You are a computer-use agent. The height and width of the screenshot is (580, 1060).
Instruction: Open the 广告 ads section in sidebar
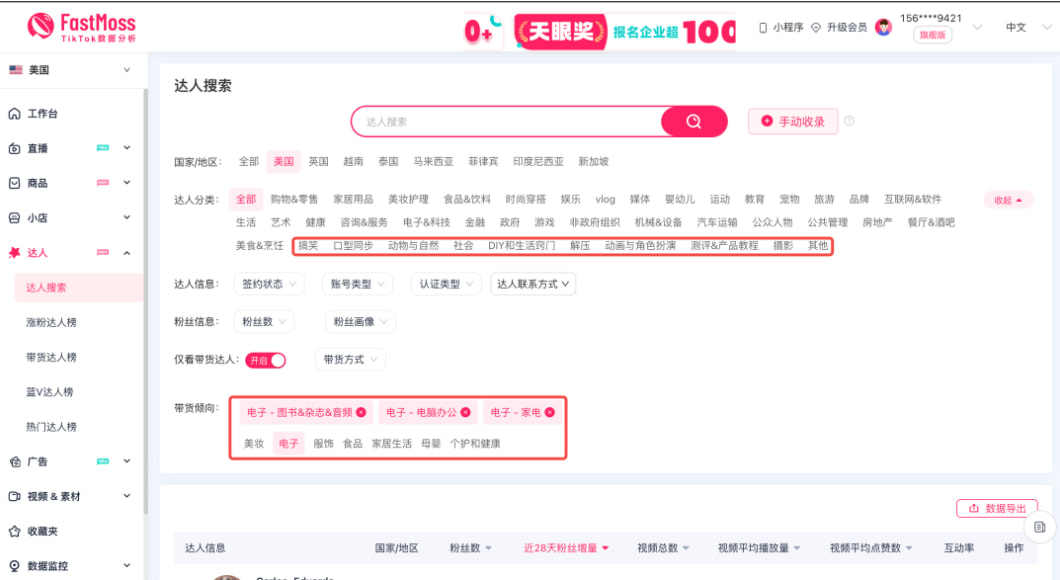(x=40, y=462)
